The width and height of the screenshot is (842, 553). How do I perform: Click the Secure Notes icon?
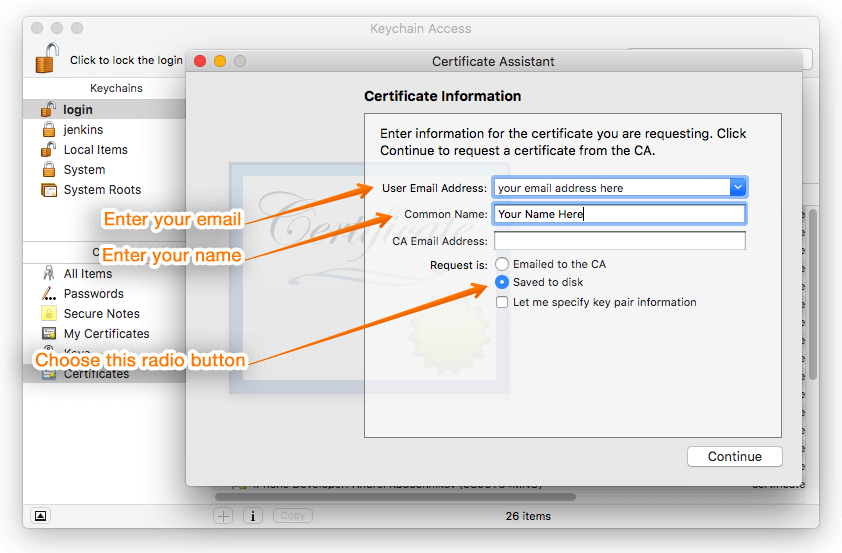click(x=48, y=314)
